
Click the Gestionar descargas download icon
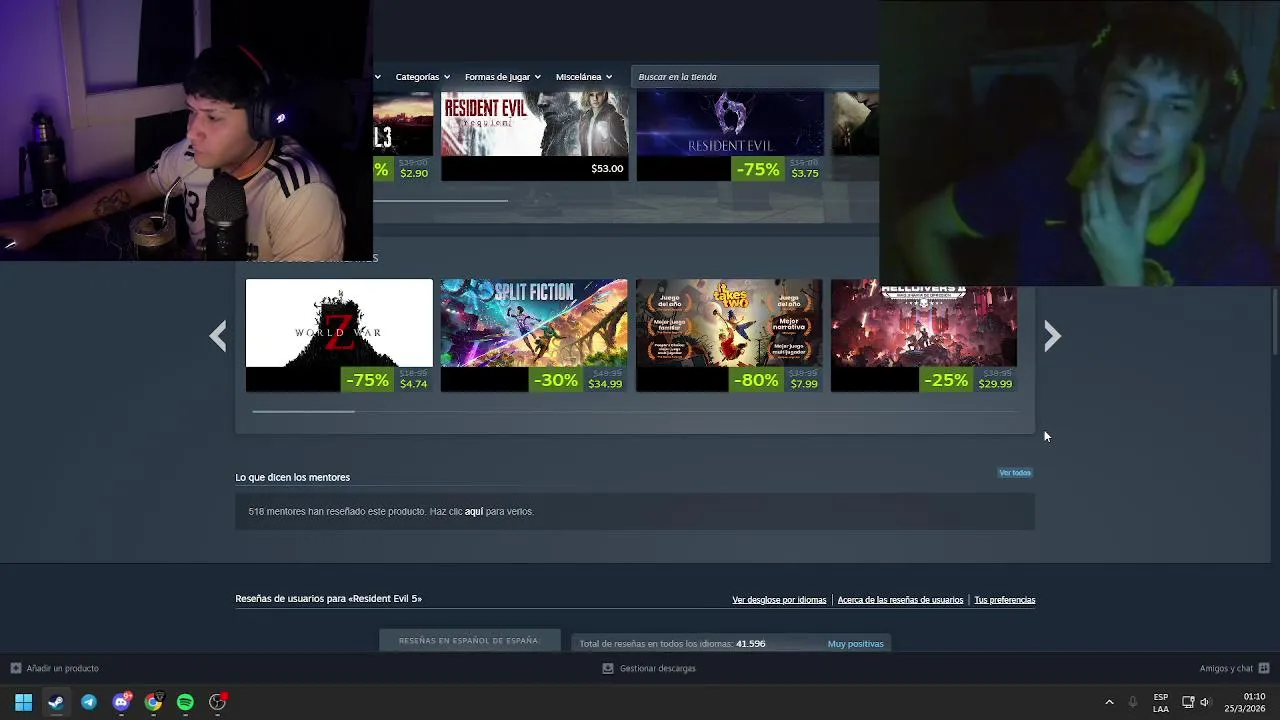pos(608,668)
